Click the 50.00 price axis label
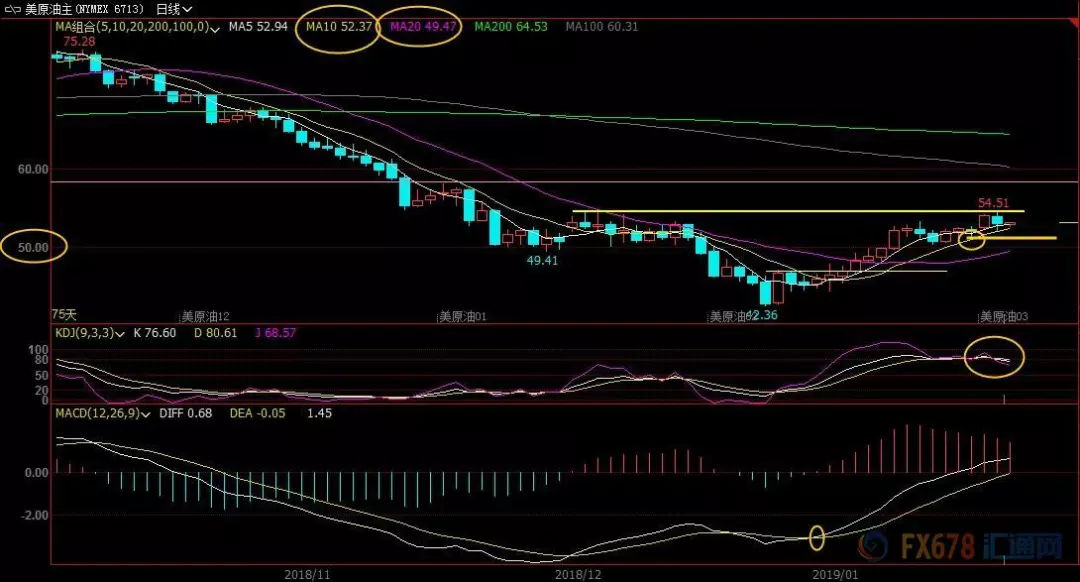 coord(33,247)
